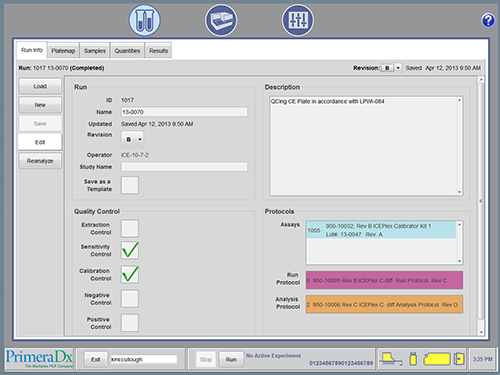Toggle the Positive Control checkbox

[130, 323]
